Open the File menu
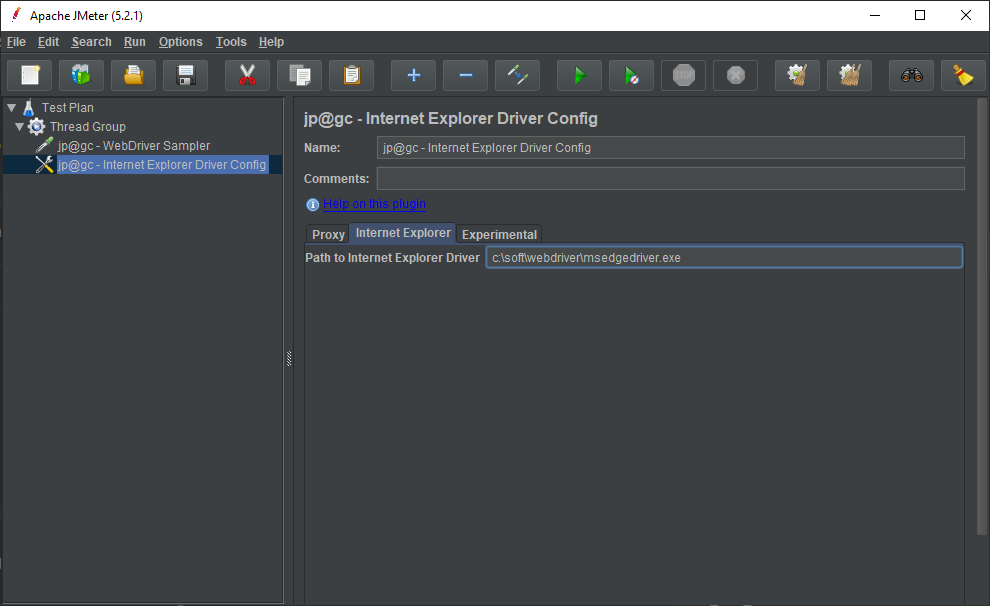 pos(16,42)
